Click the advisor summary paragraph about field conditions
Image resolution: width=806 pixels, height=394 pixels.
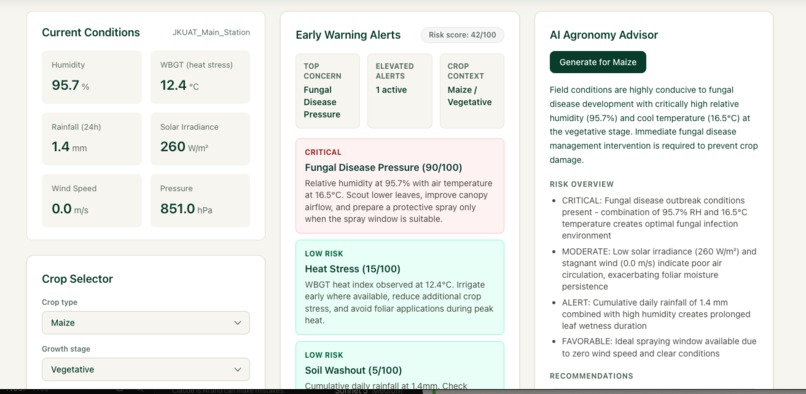coord(654,125)
